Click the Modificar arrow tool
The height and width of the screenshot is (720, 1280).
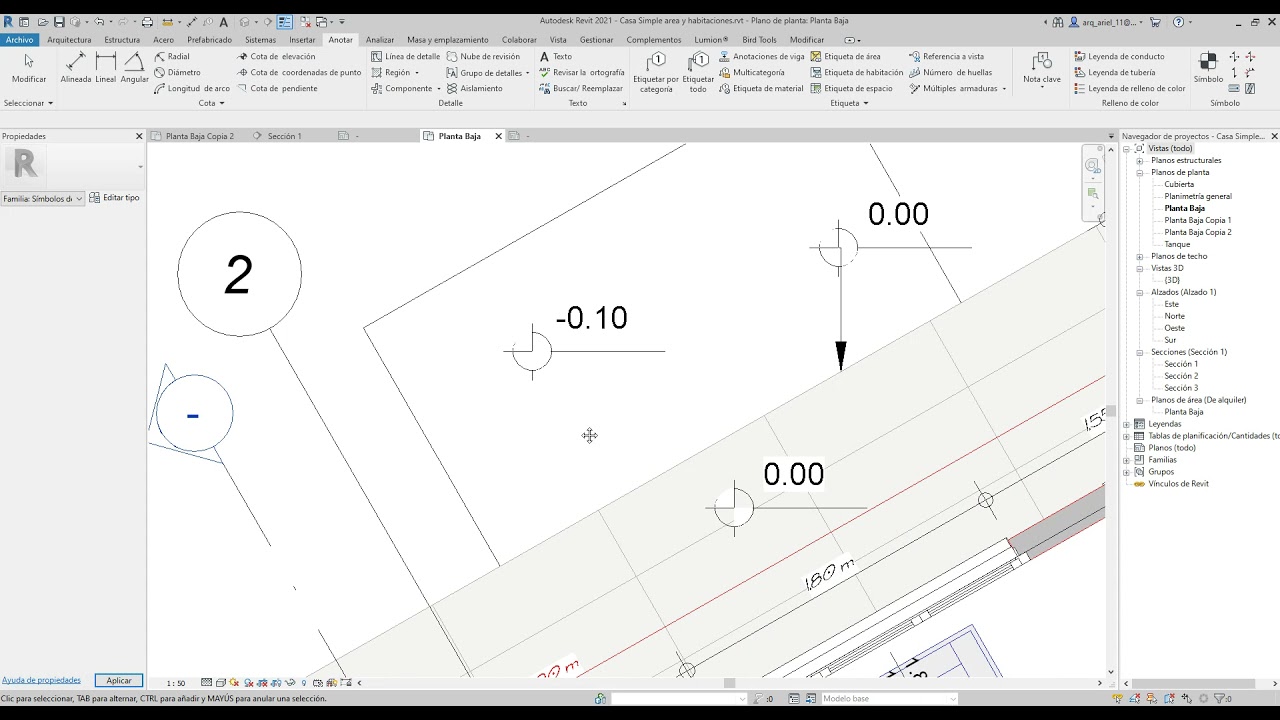point(29,68)
